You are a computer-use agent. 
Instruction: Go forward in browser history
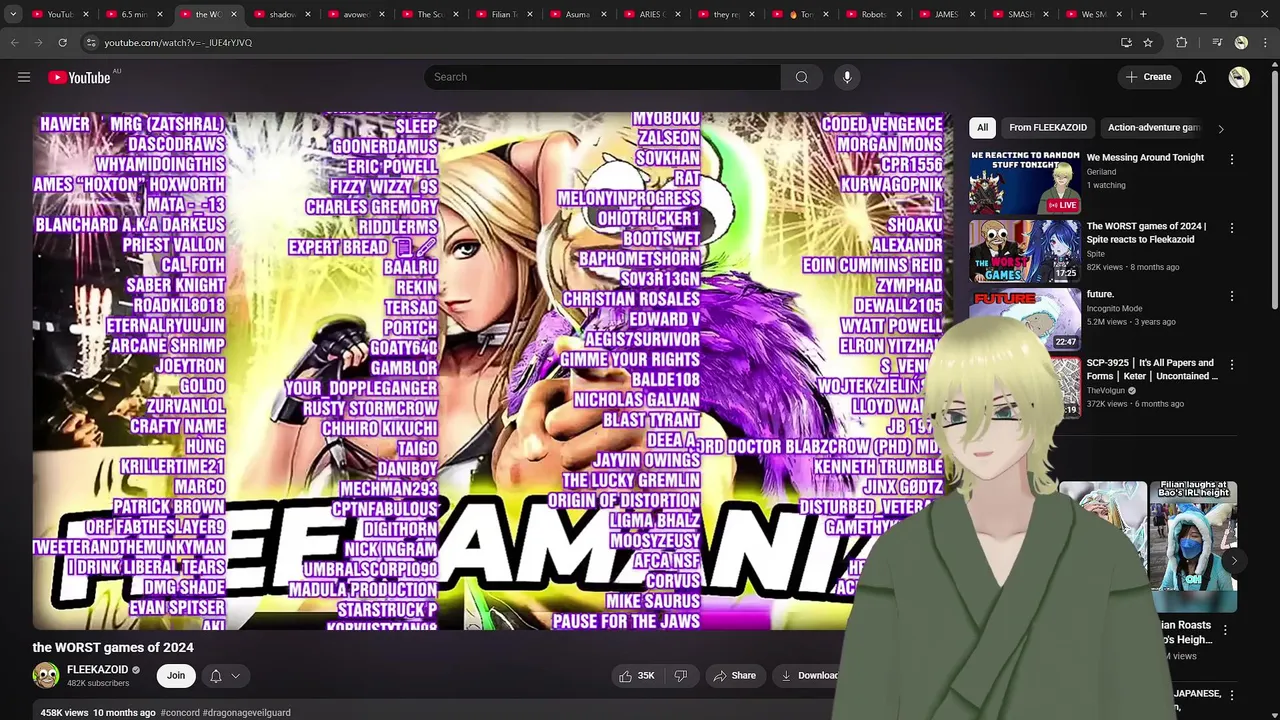click(38, 42)
